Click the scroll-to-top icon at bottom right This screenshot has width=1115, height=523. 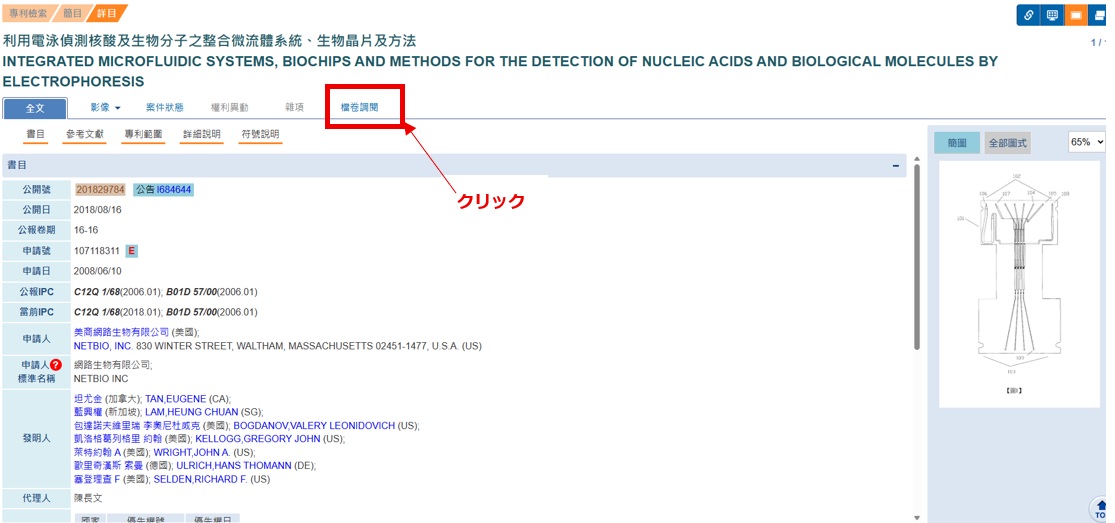click(1100, 509)
